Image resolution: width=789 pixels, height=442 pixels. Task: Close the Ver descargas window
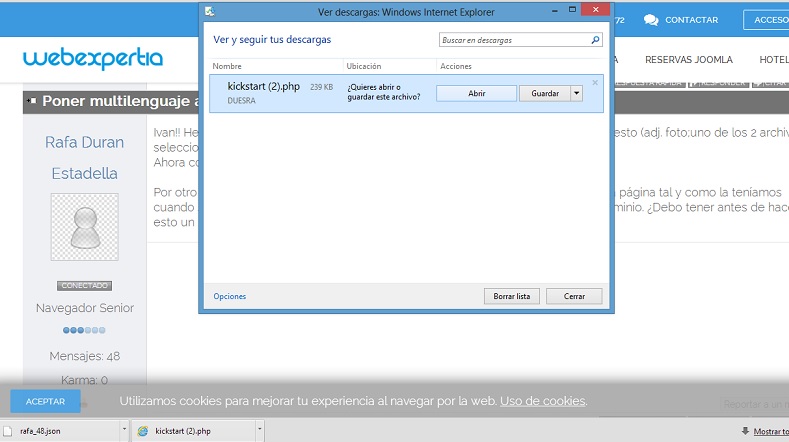(x=595, y=10)
